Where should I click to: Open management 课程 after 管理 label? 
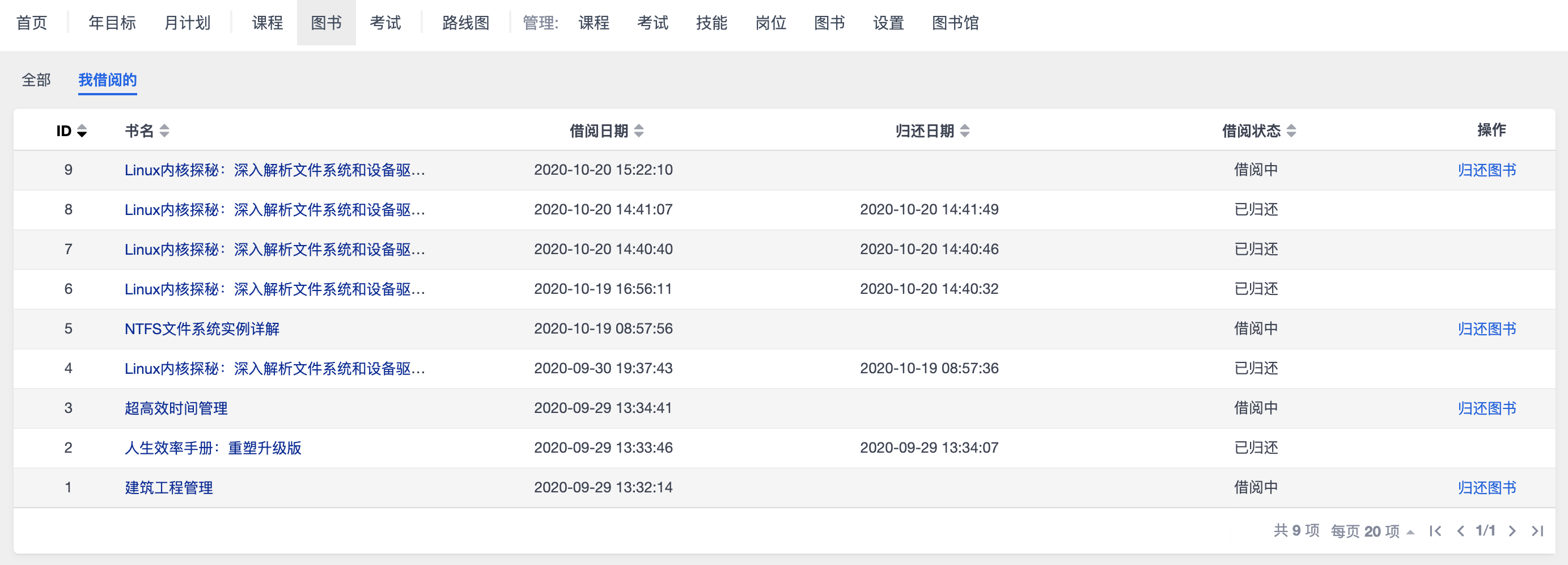pyautogui.click(x=594, y=23)
